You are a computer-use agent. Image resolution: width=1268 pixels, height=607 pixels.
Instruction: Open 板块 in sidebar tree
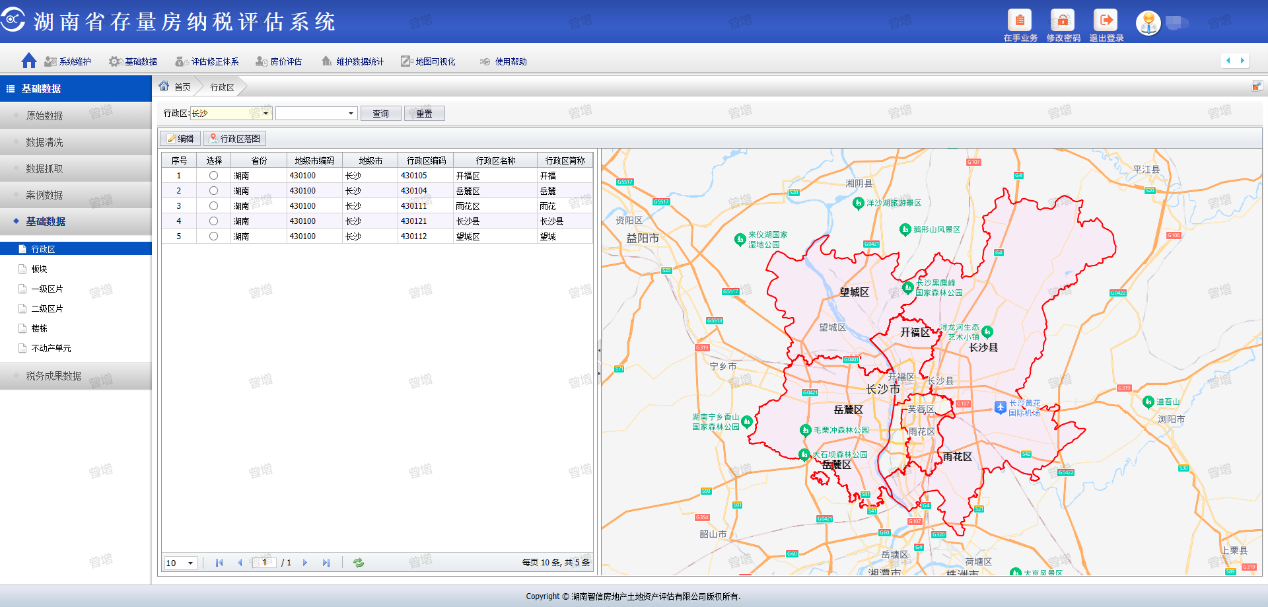[39, 269]
